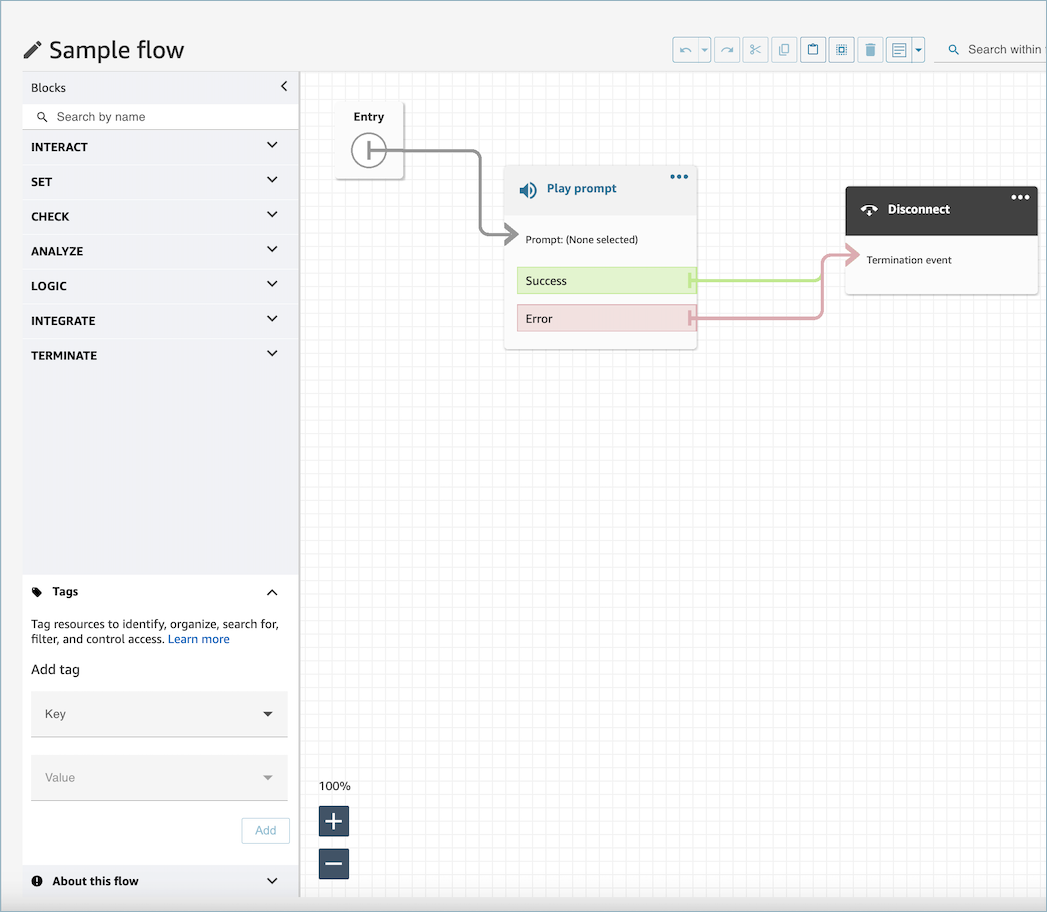This screenshot has width=1047, height=912.
Task: Follow the Learn more link
Action: click(199, 639)
